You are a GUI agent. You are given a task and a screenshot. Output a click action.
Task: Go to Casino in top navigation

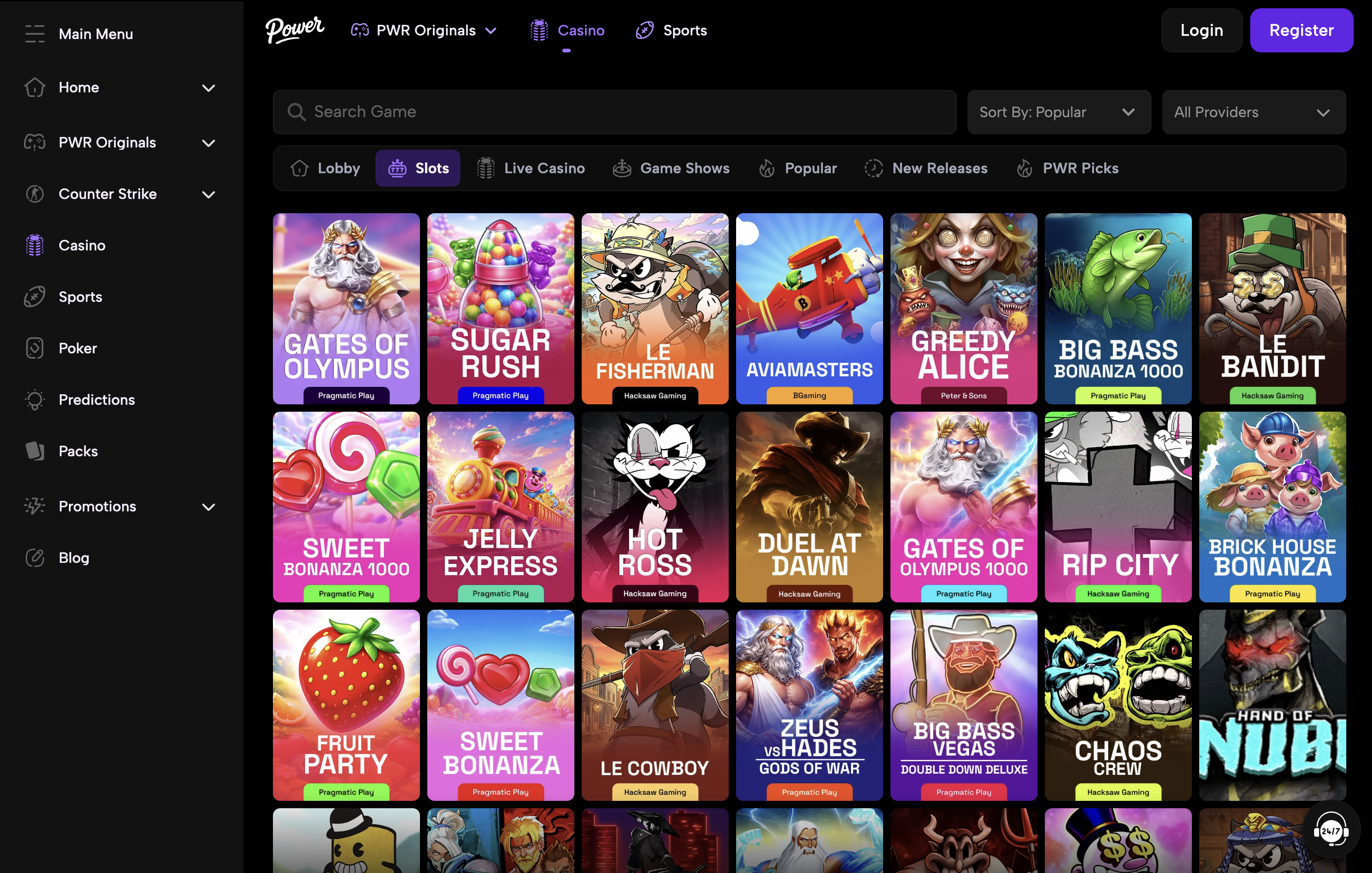coord(567,30)
